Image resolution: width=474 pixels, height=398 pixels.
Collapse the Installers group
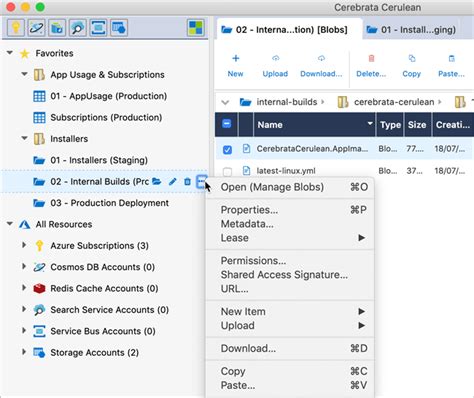pos(24,138)
